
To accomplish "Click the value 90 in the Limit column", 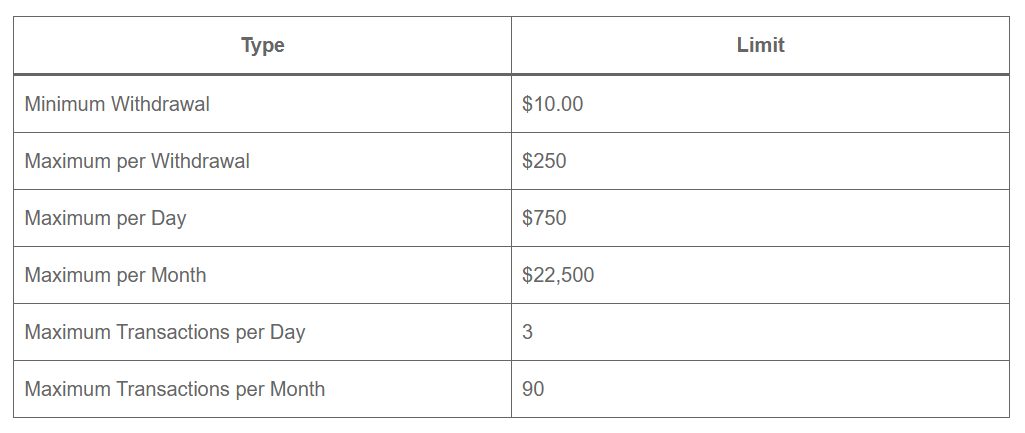I will 533,389.
